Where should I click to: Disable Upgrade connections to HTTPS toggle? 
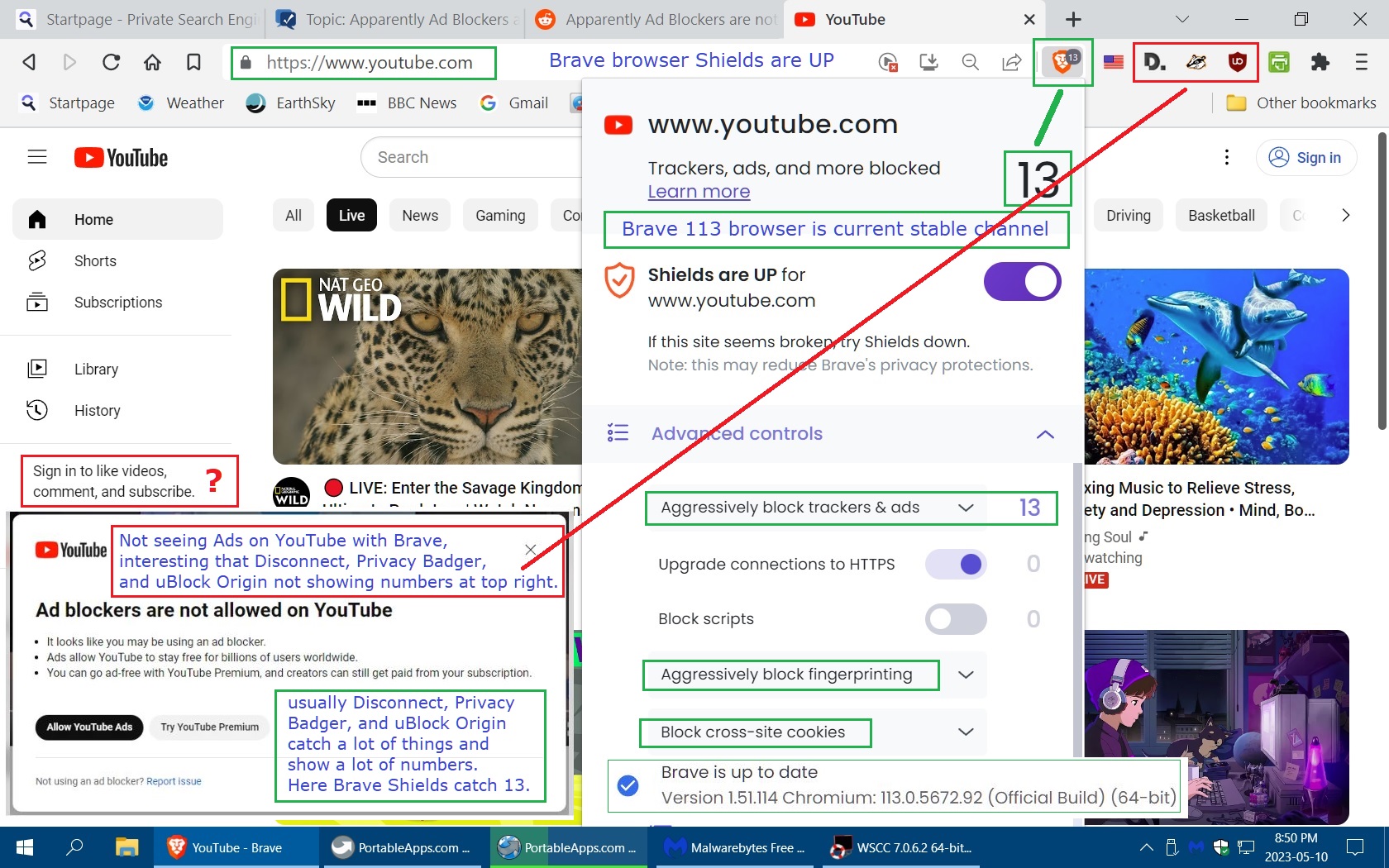click(956, 565)
